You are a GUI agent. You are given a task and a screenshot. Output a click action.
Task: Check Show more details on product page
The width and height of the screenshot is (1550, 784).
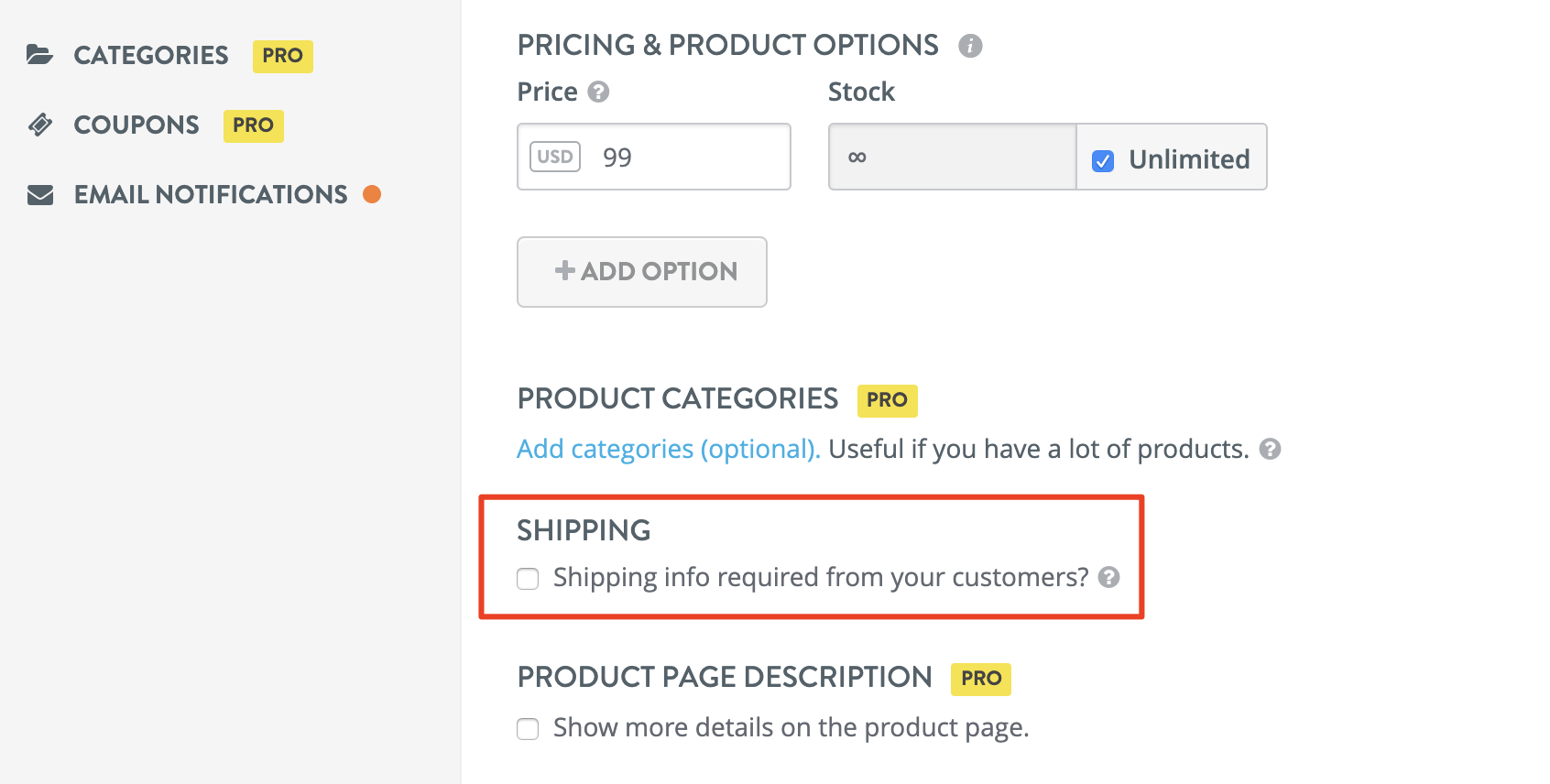pos(528,729)
